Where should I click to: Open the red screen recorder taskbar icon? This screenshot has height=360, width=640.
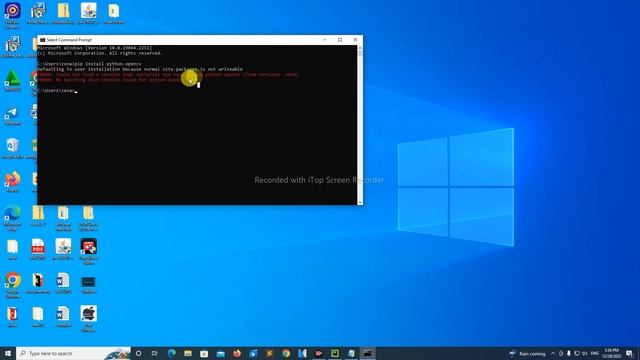(x=318, y=353)
